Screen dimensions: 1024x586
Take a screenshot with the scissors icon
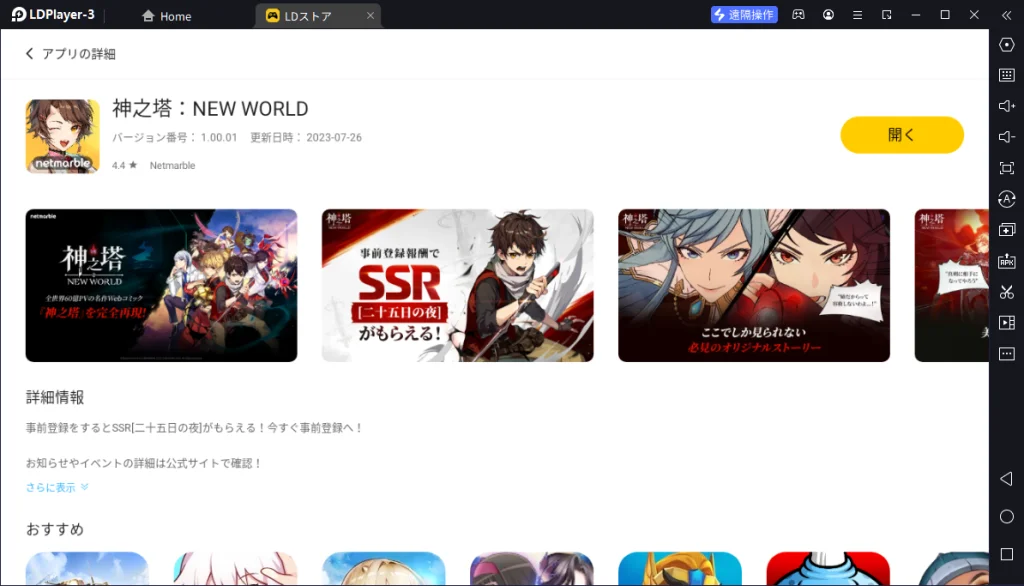(1006, 292)
